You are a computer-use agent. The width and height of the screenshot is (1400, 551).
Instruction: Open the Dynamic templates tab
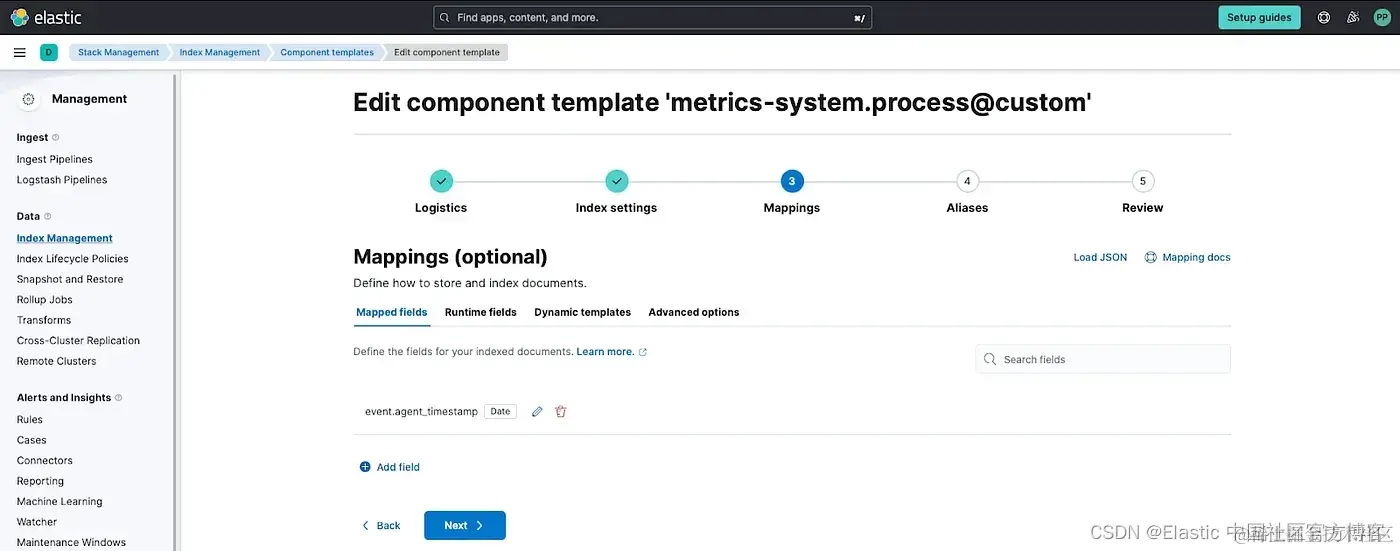click(582, 312)
